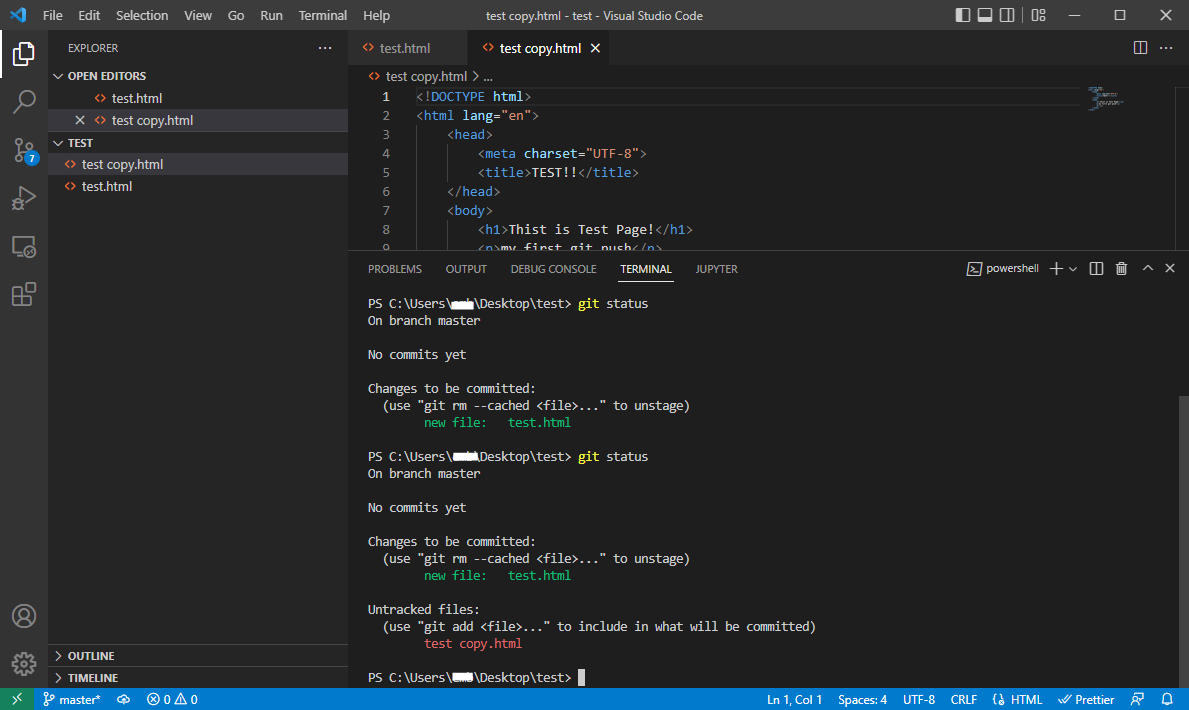Click the editor minimap
Viewport: 1189px width, 710px height.
click(x=1106, y=99)
